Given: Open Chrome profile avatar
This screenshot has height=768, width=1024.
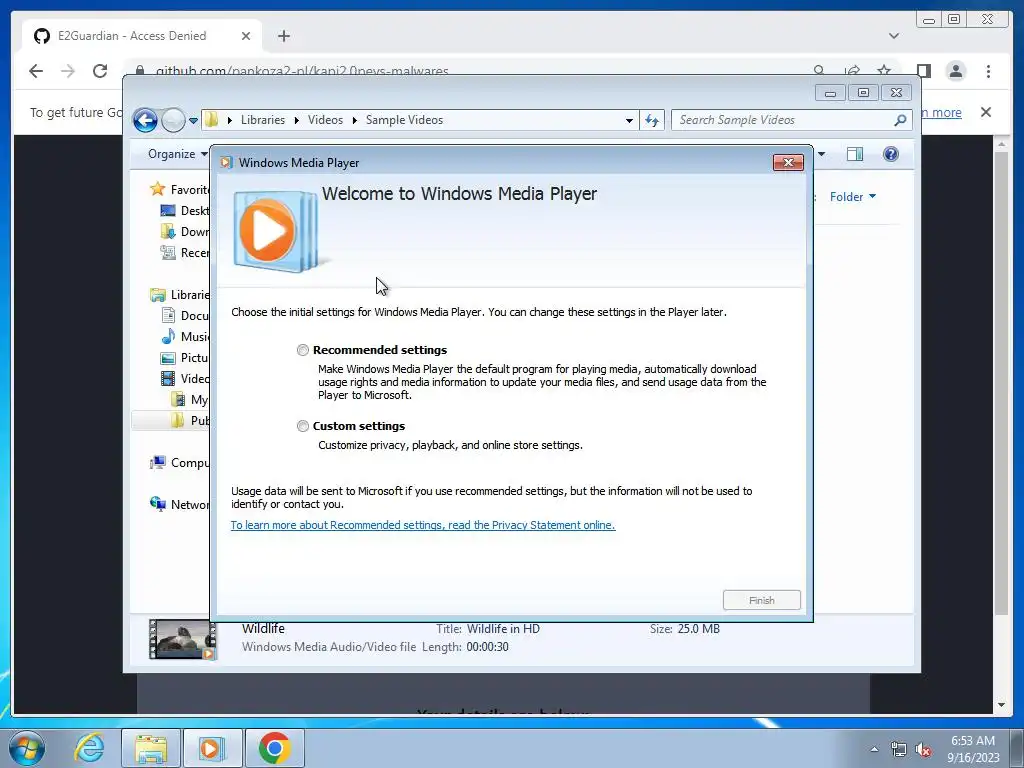Looking at the screenshot, I should click(956, 71).
